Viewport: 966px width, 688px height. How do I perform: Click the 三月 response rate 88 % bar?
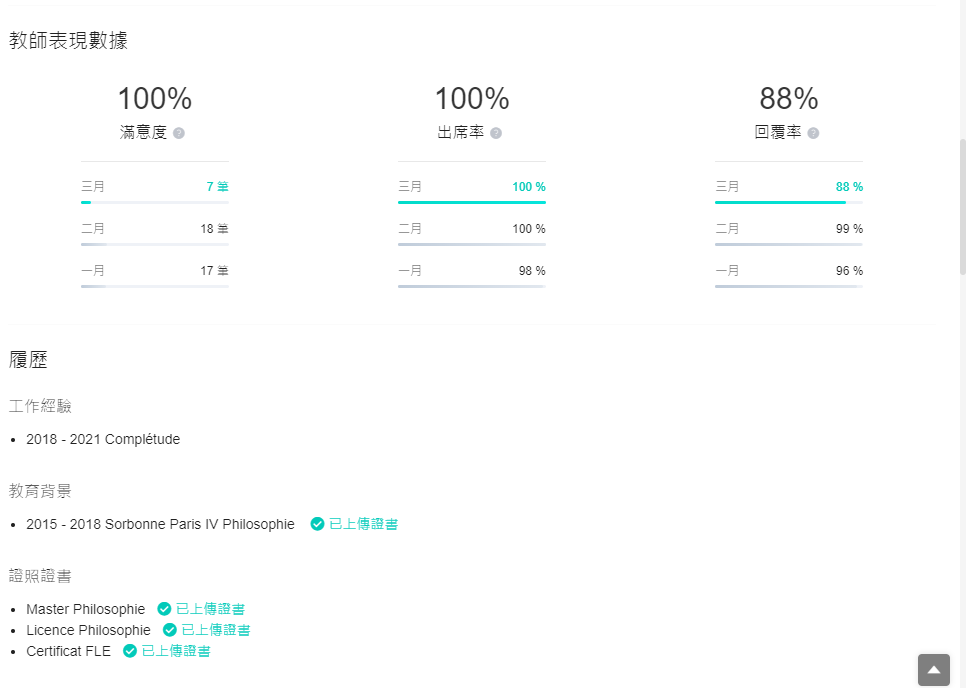tap(789, 202)
